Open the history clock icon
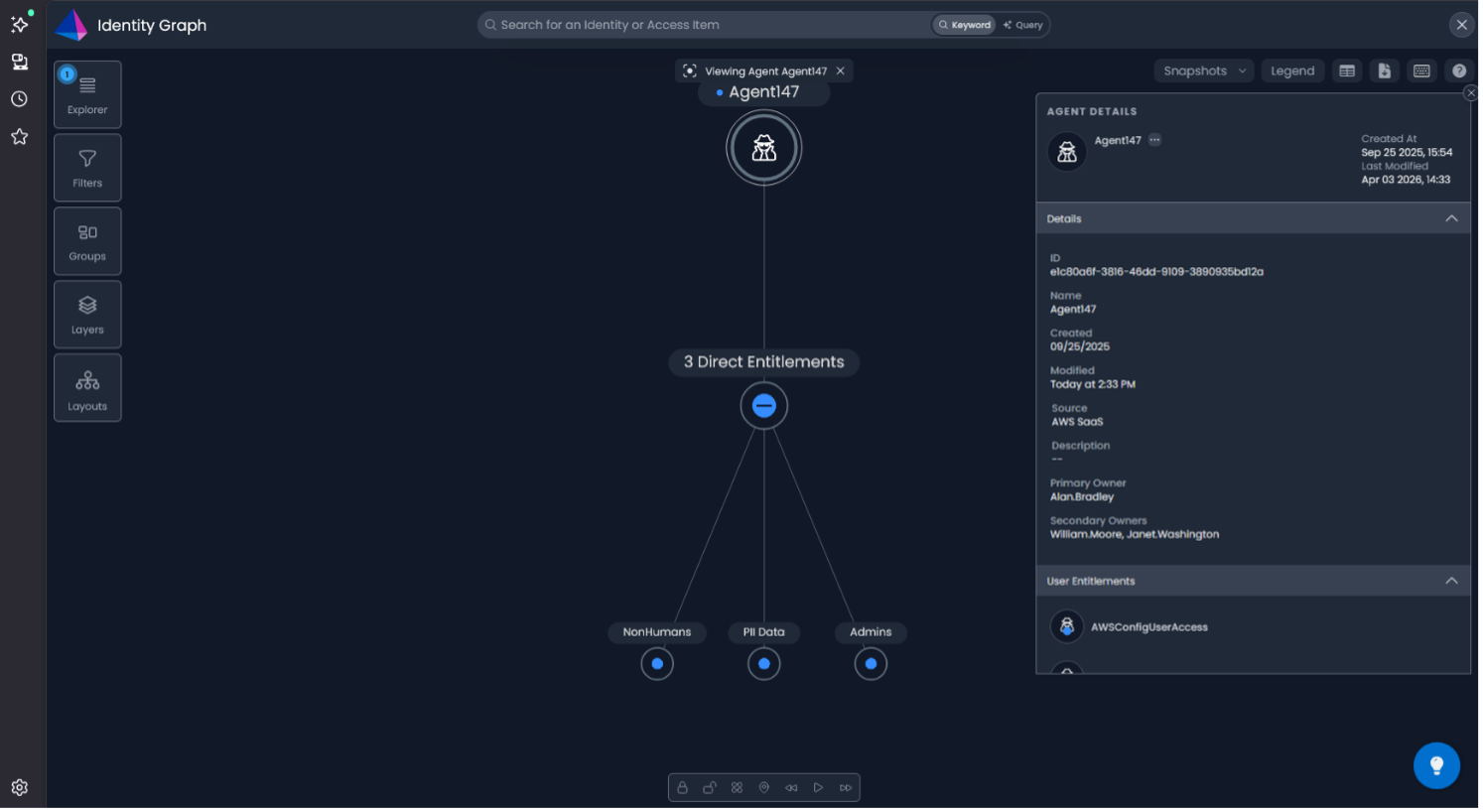Screen dimensions: 1483x812 [19, 99]
